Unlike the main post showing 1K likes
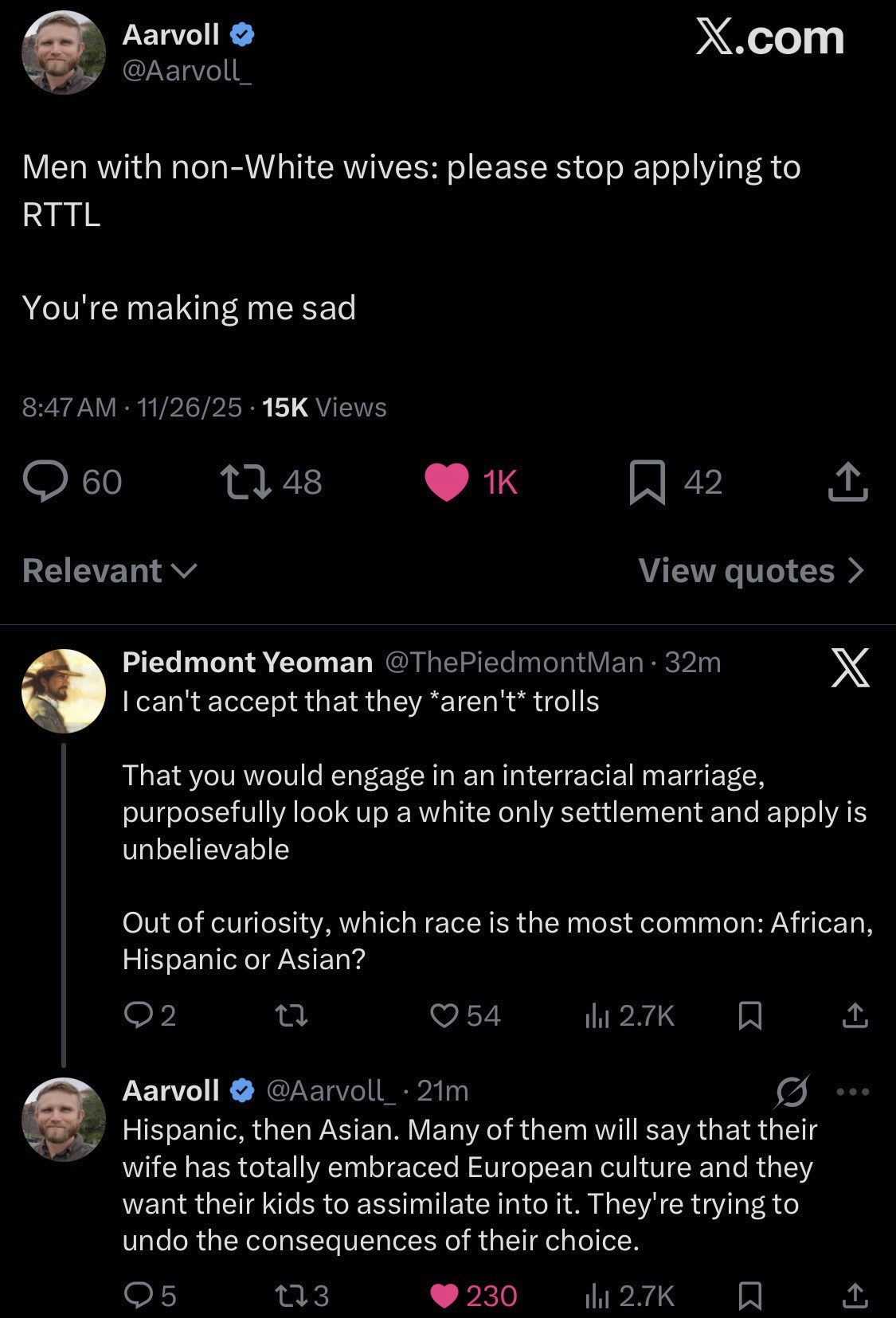The image size is (896, 1318). [447, 483]
